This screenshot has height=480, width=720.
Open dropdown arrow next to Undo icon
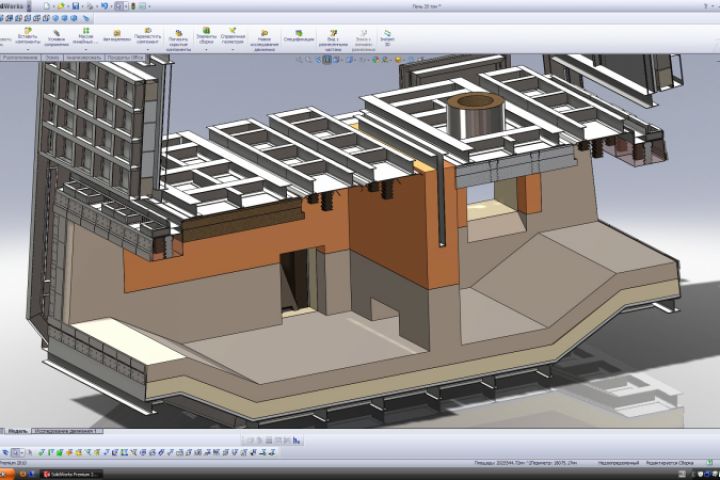111,6
